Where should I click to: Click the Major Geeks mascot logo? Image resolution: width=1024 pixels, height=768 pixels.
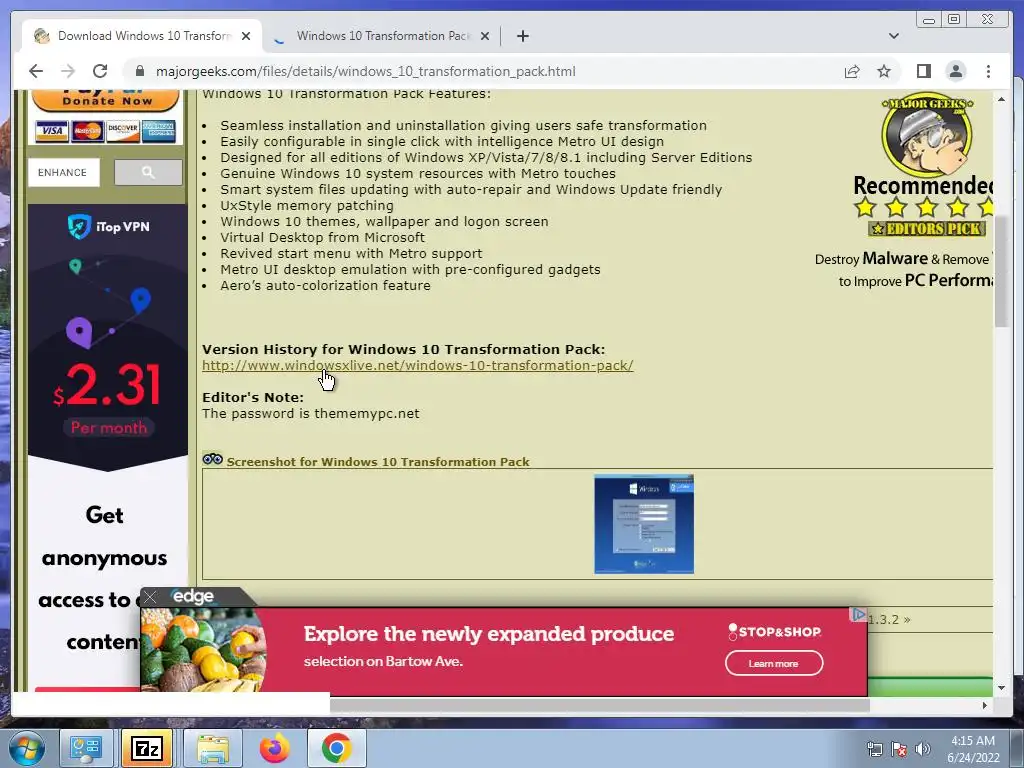[x=927, y=135]
